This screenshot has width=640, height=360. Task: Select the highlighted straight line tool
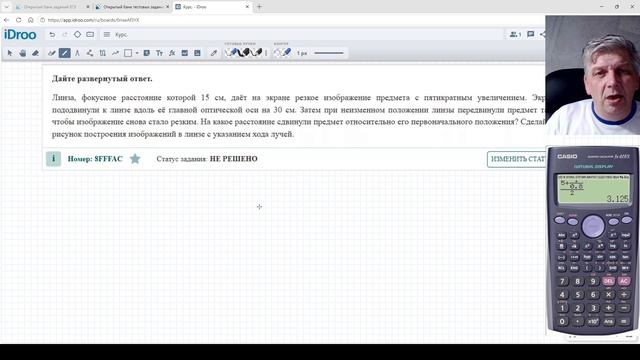coord(64,53)
